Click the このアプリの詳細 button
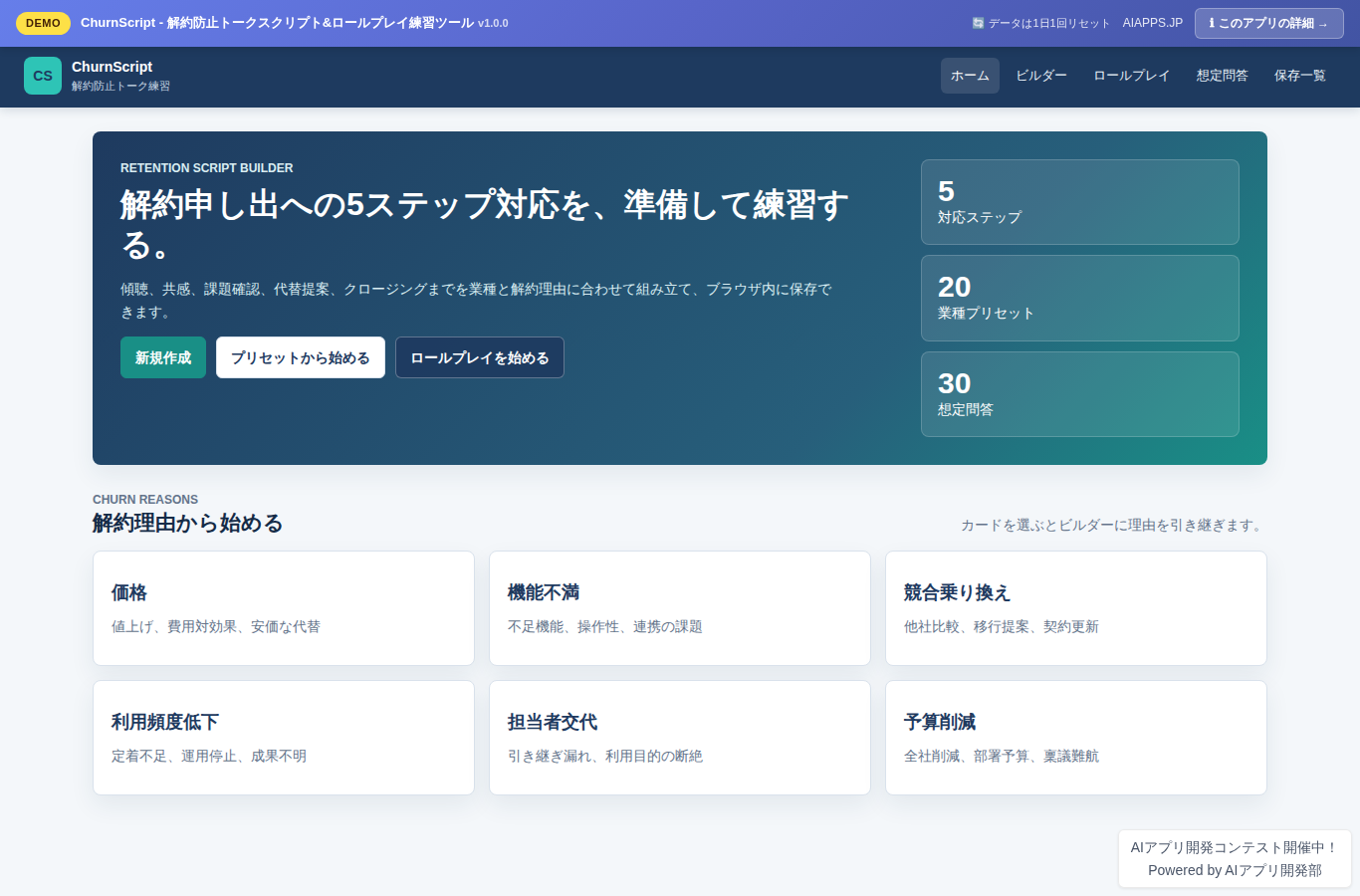 click(x=1269, y=23)
